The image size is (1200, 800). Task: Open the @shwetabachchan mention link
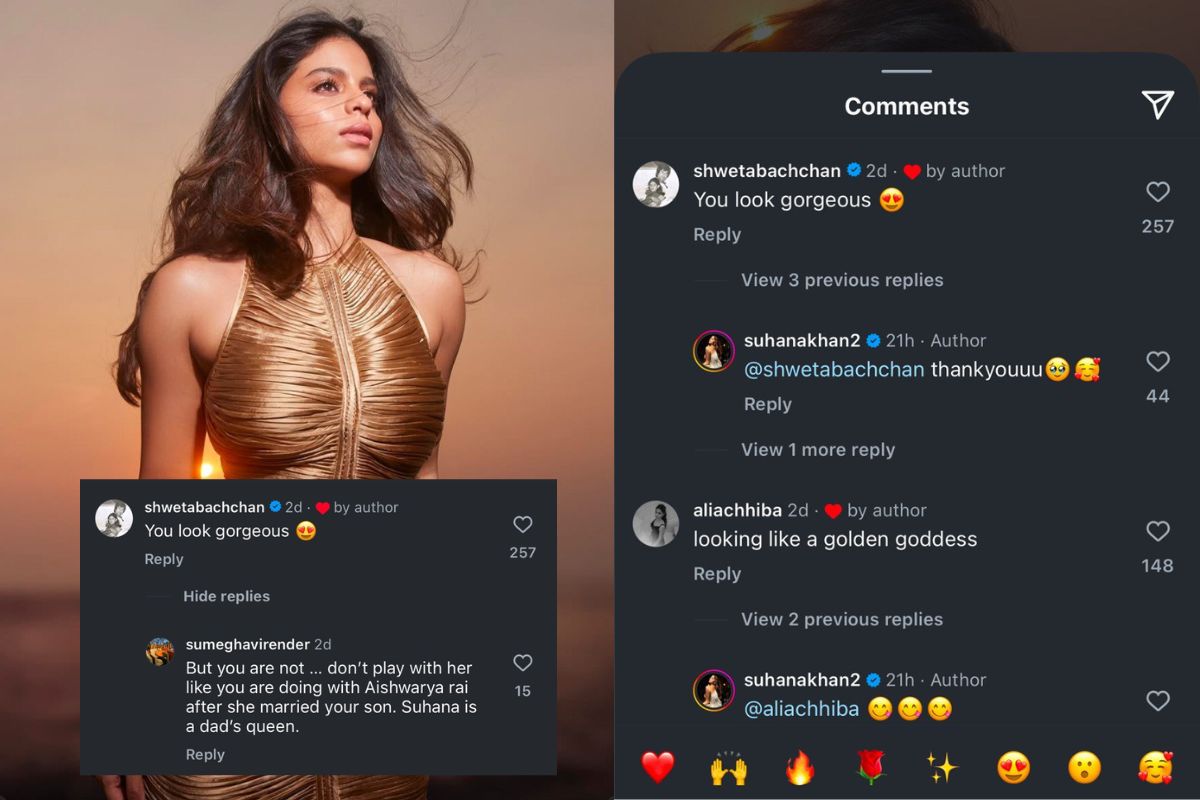coord(833,370)
